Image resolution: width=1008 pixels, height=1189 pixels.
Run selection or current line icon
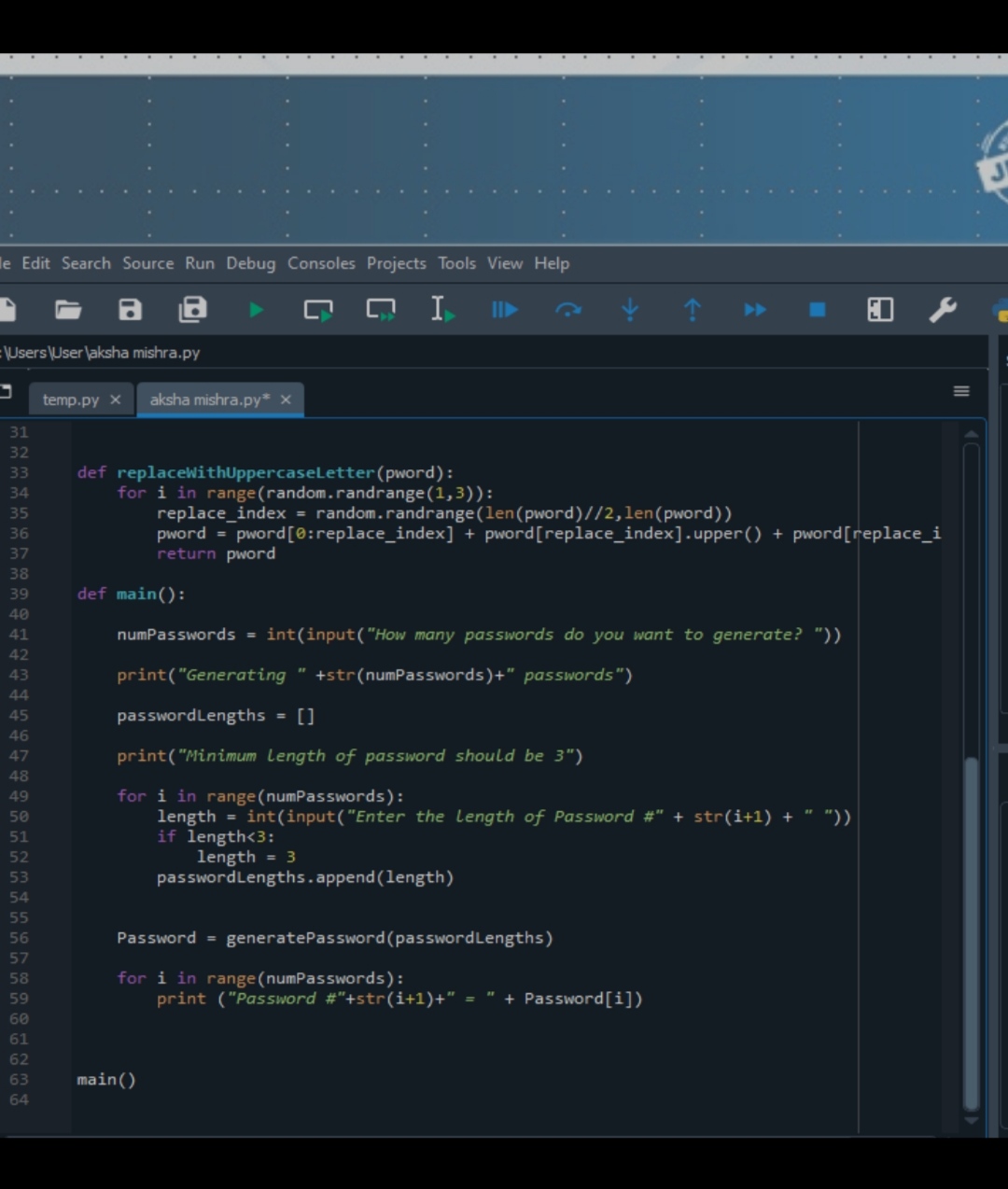pos(442,310)
